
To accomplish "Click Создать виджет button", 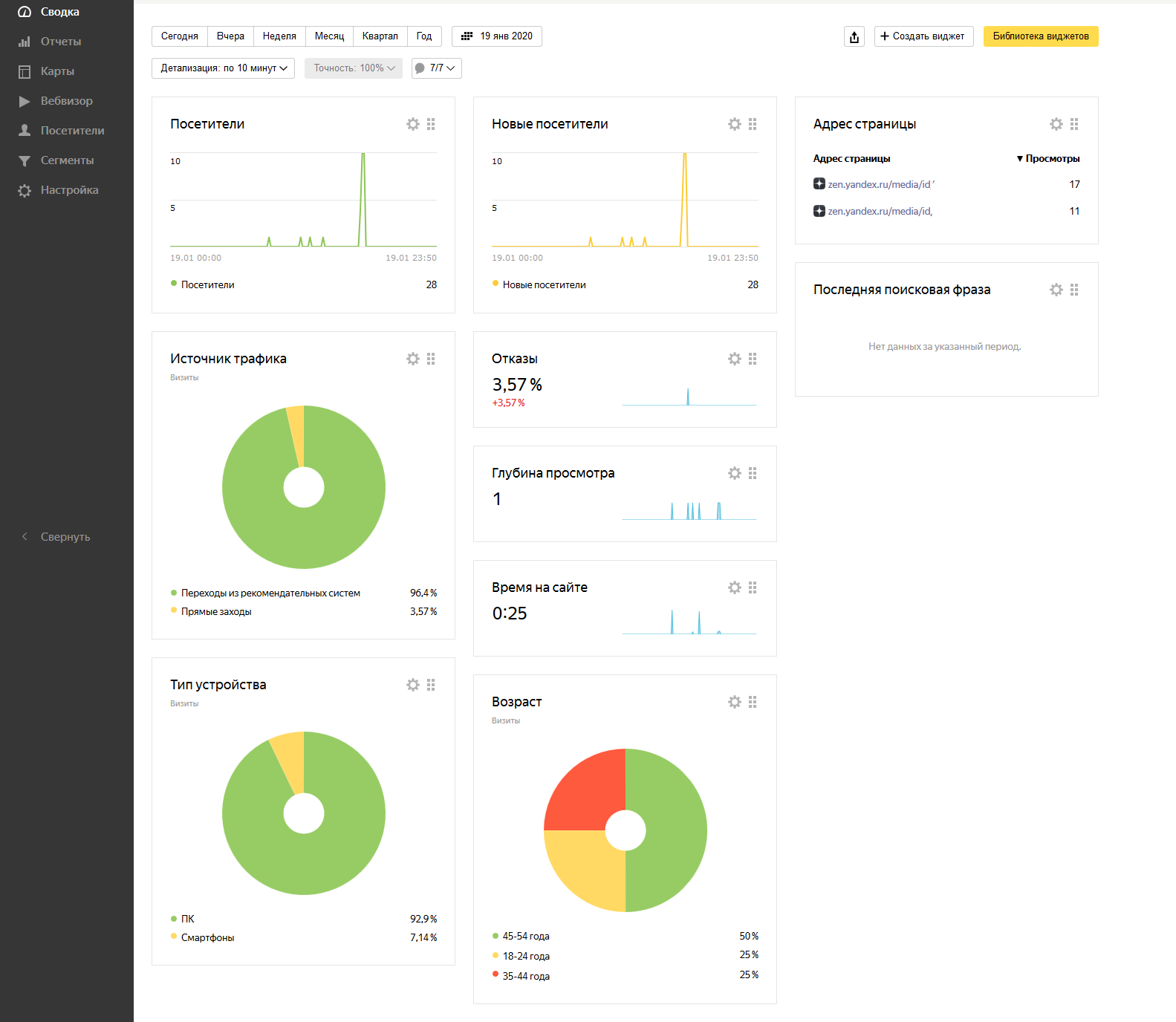I will (x=923, y=36).
